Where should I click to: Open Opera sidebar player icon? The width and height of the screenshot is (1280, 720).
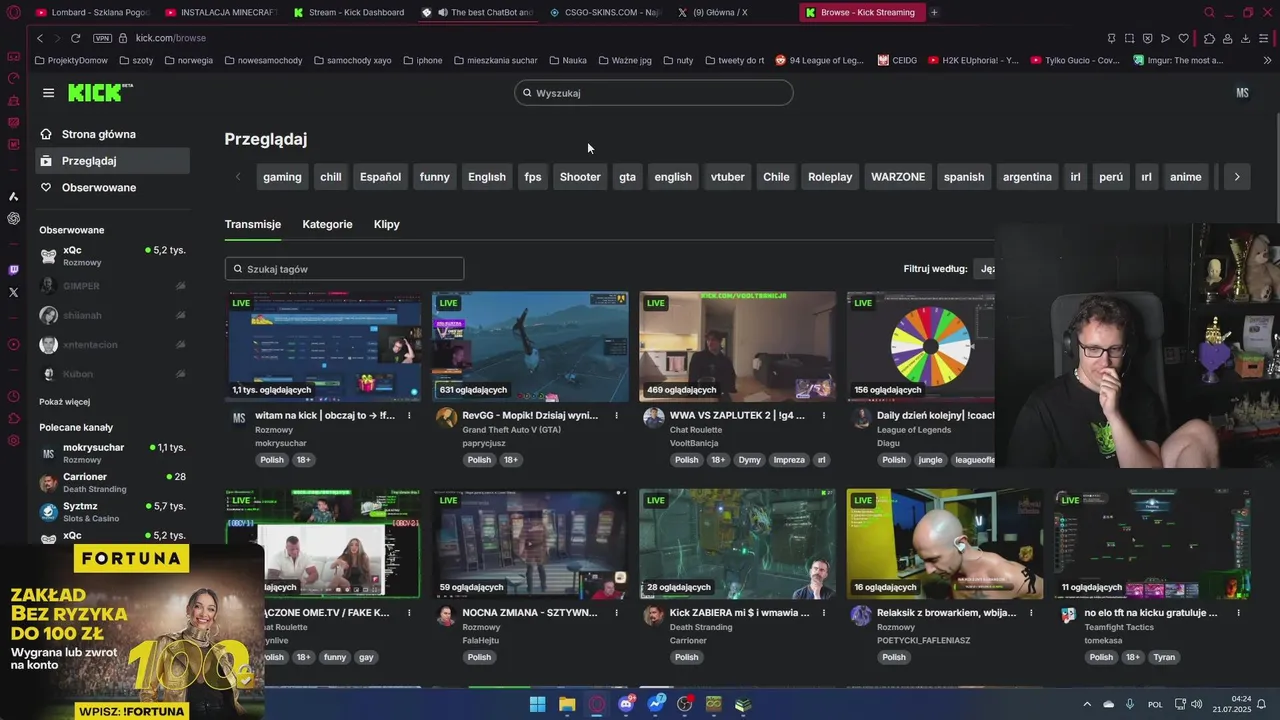[x=13, y=344]
